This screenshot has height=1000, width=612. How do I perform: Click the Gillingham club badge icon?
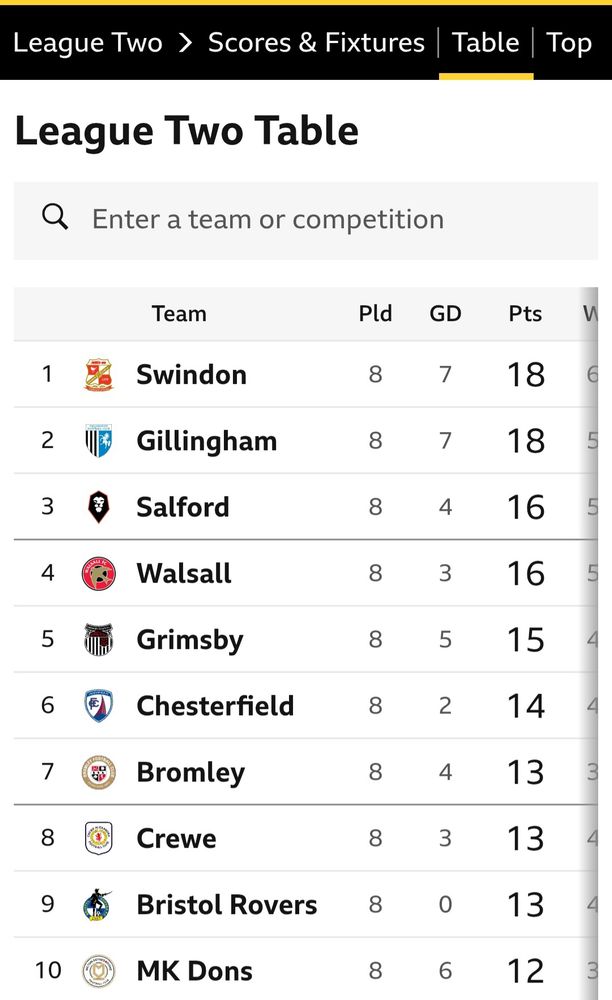point(99,441)
